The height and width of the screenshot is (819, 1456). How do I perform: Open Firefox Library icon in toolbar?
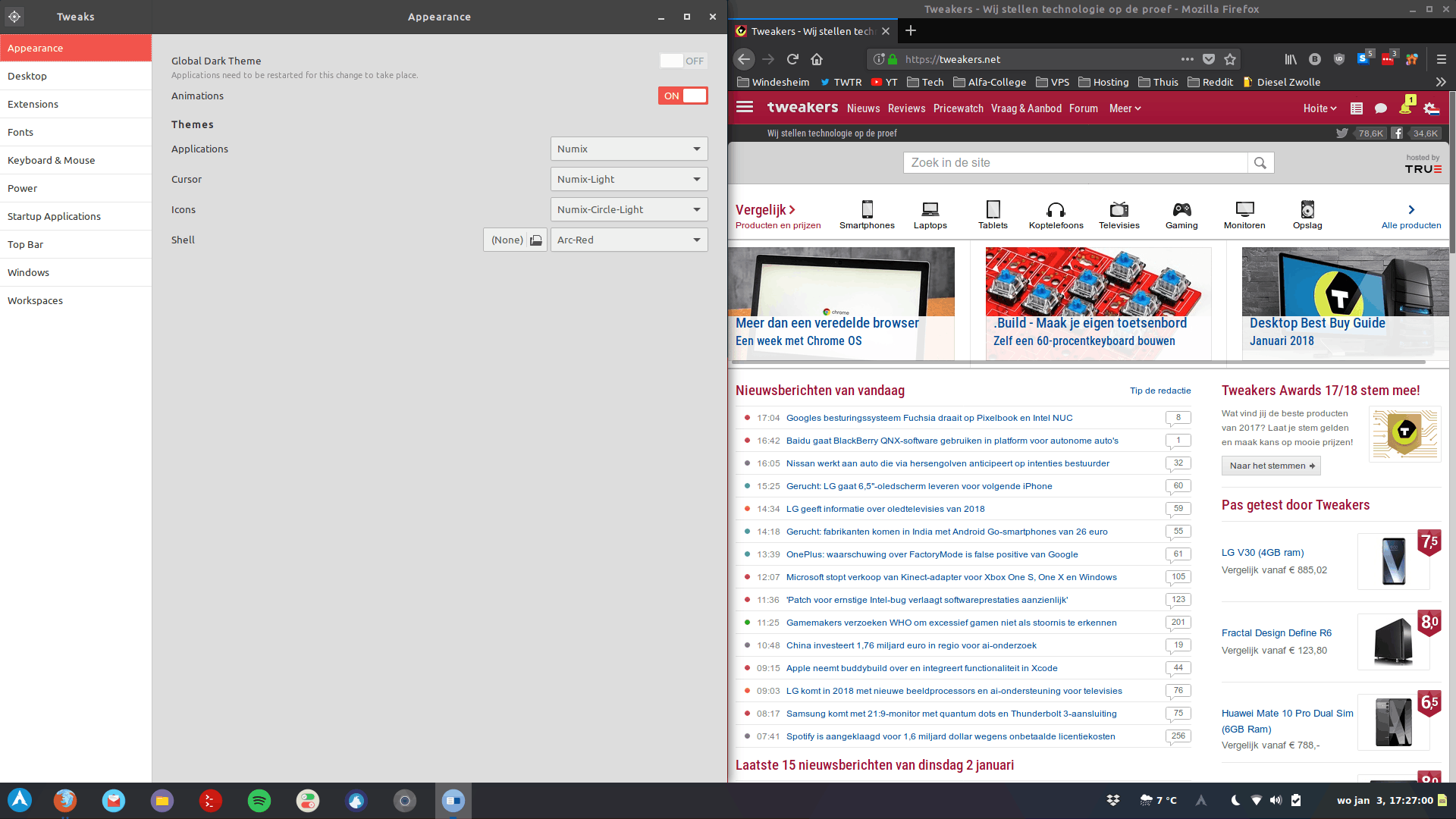(x=1290, y=59)
